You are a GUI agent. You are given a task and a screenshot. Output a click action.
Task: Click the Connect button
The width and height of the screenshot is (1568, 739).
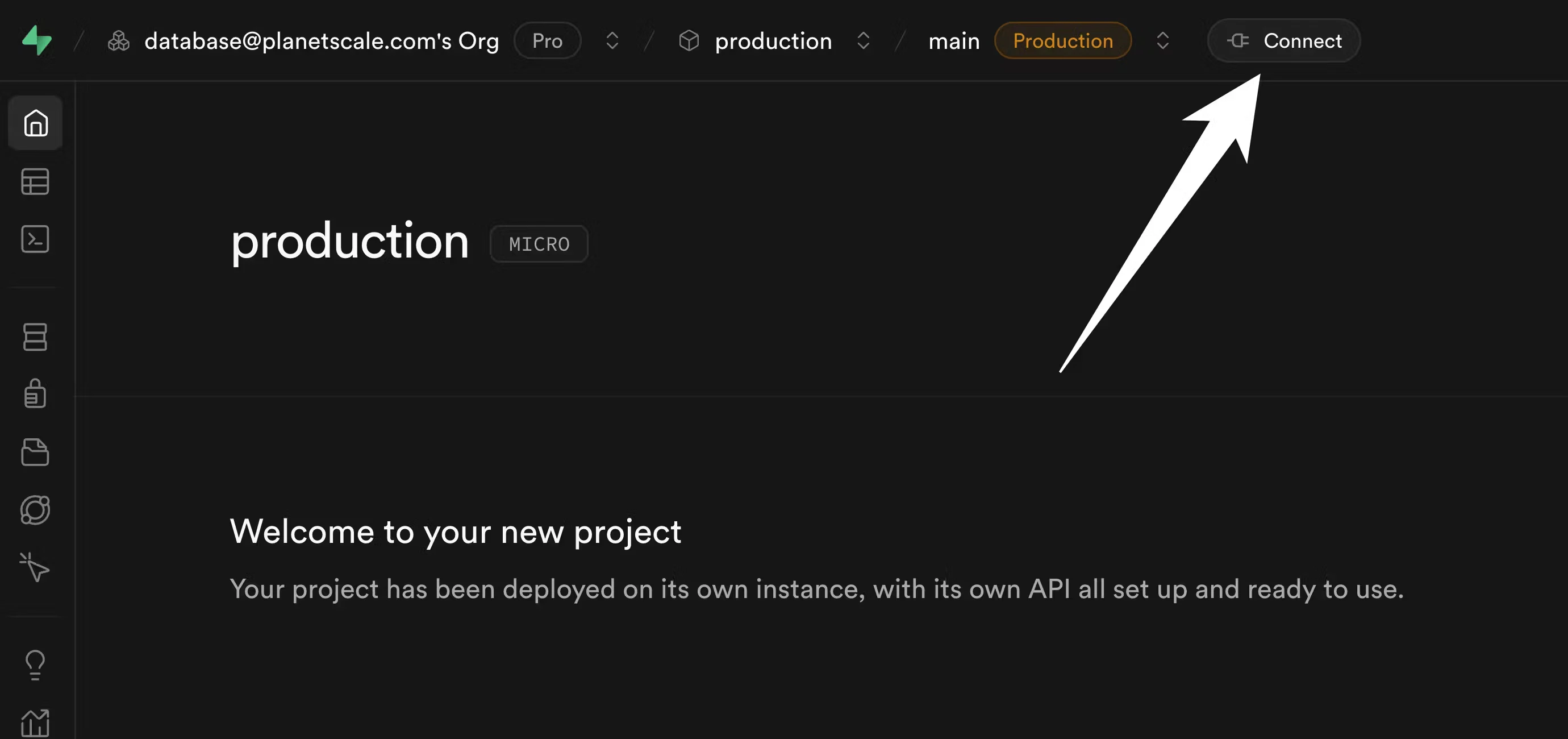pyautogui.click(x=1284, y=41)
